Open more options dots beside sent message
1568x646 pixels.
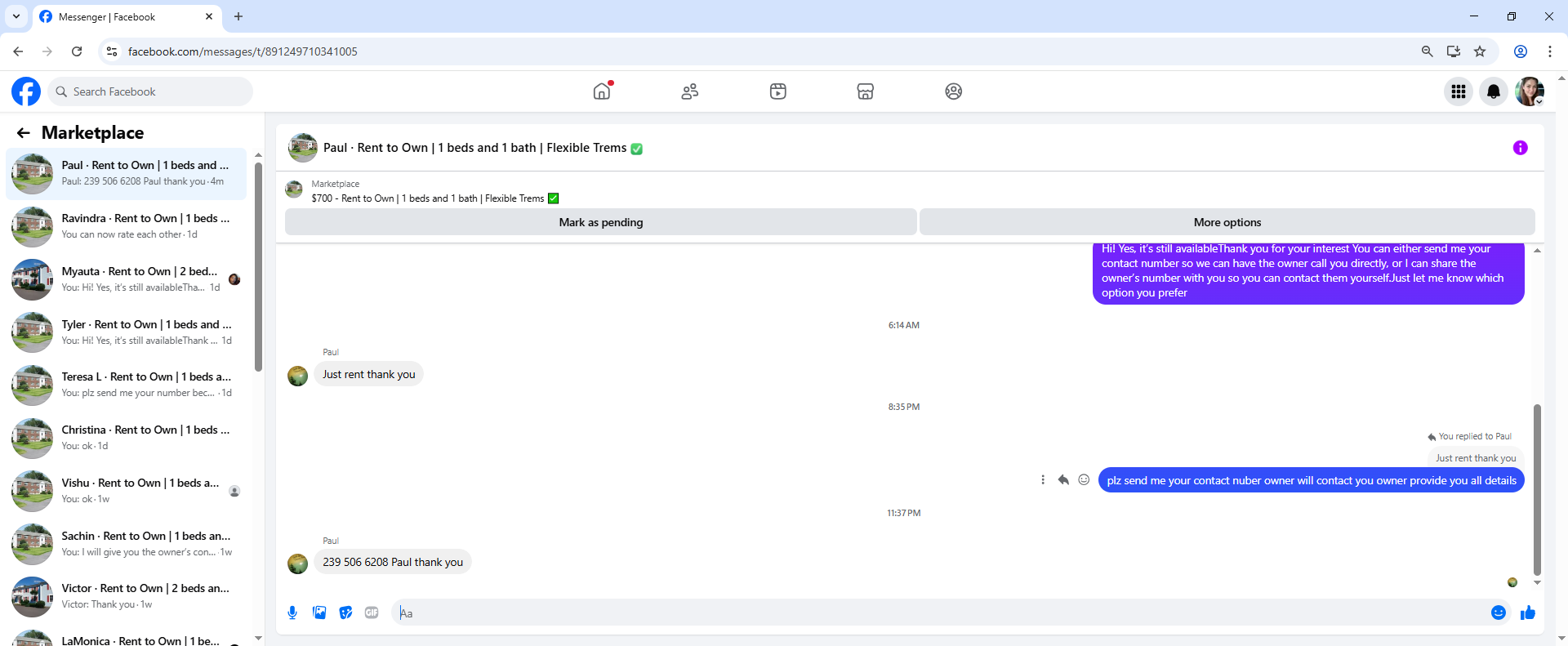[1043, 480]
